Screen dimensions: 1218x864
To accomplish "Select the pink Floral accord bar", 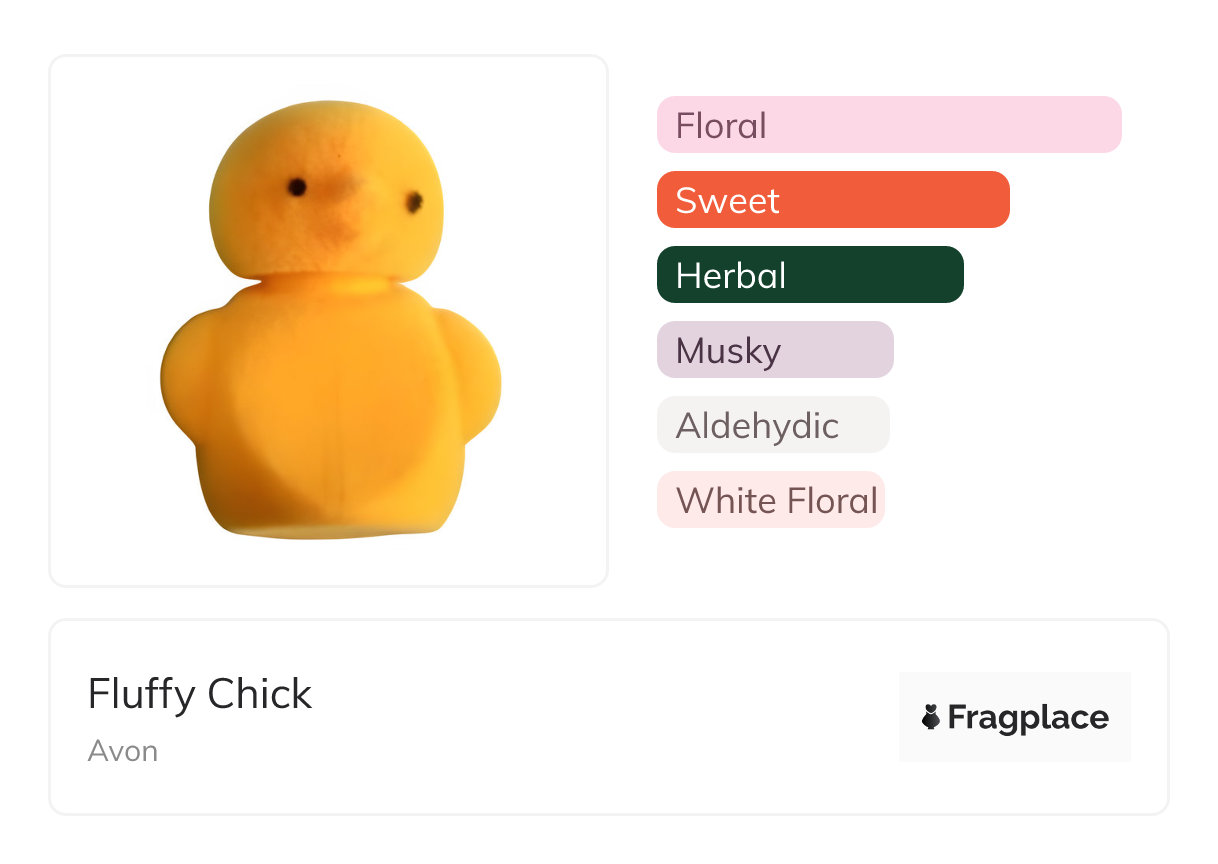I will (889, 125).
